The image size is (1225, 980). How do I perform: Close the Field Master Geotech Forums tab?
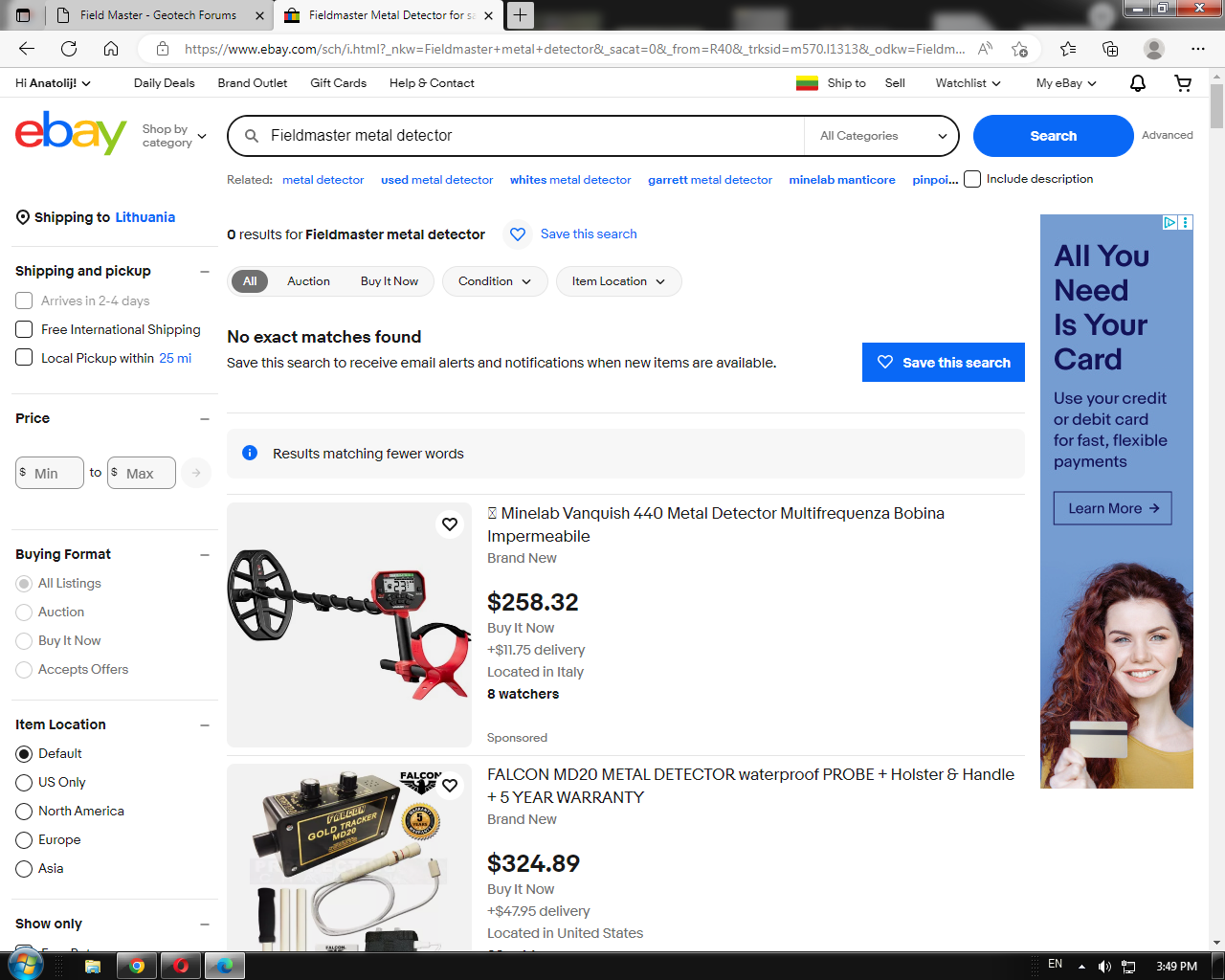(259, 15)
